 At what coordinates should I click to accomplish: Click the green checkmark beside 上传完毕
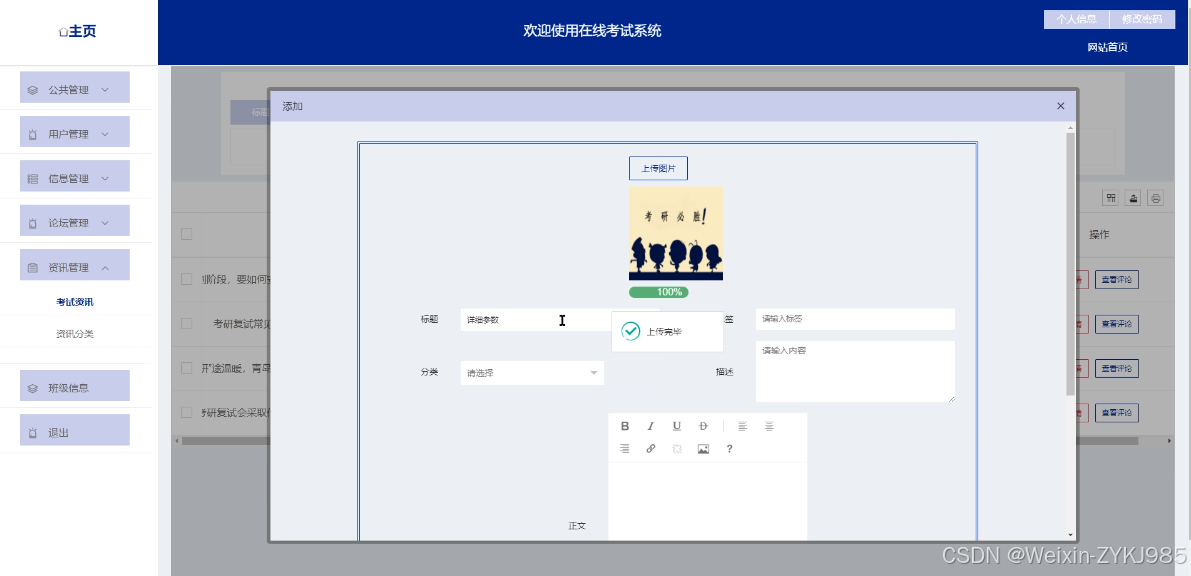(x=630, y=331)
